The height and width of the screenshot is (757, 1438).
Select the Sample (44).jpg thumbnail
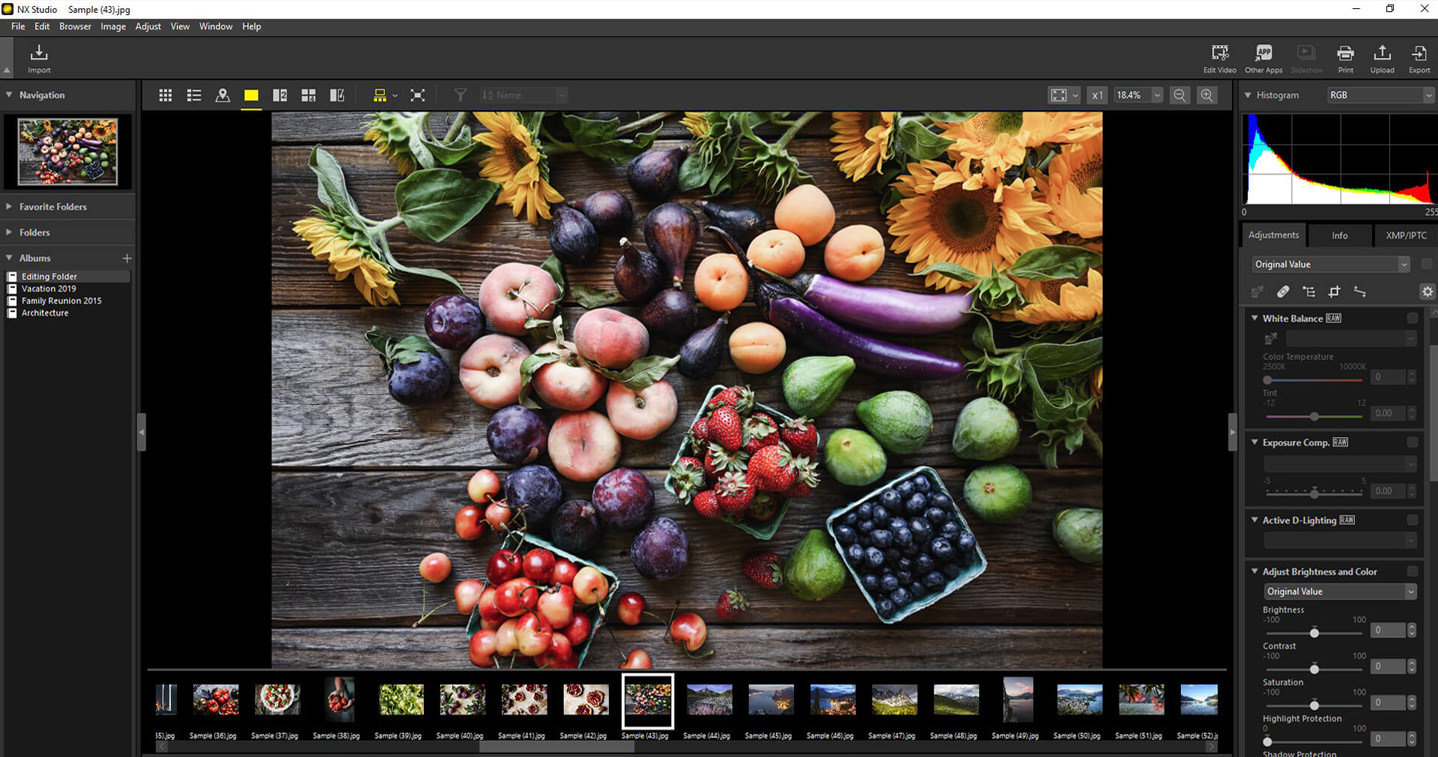click(709, 699)
